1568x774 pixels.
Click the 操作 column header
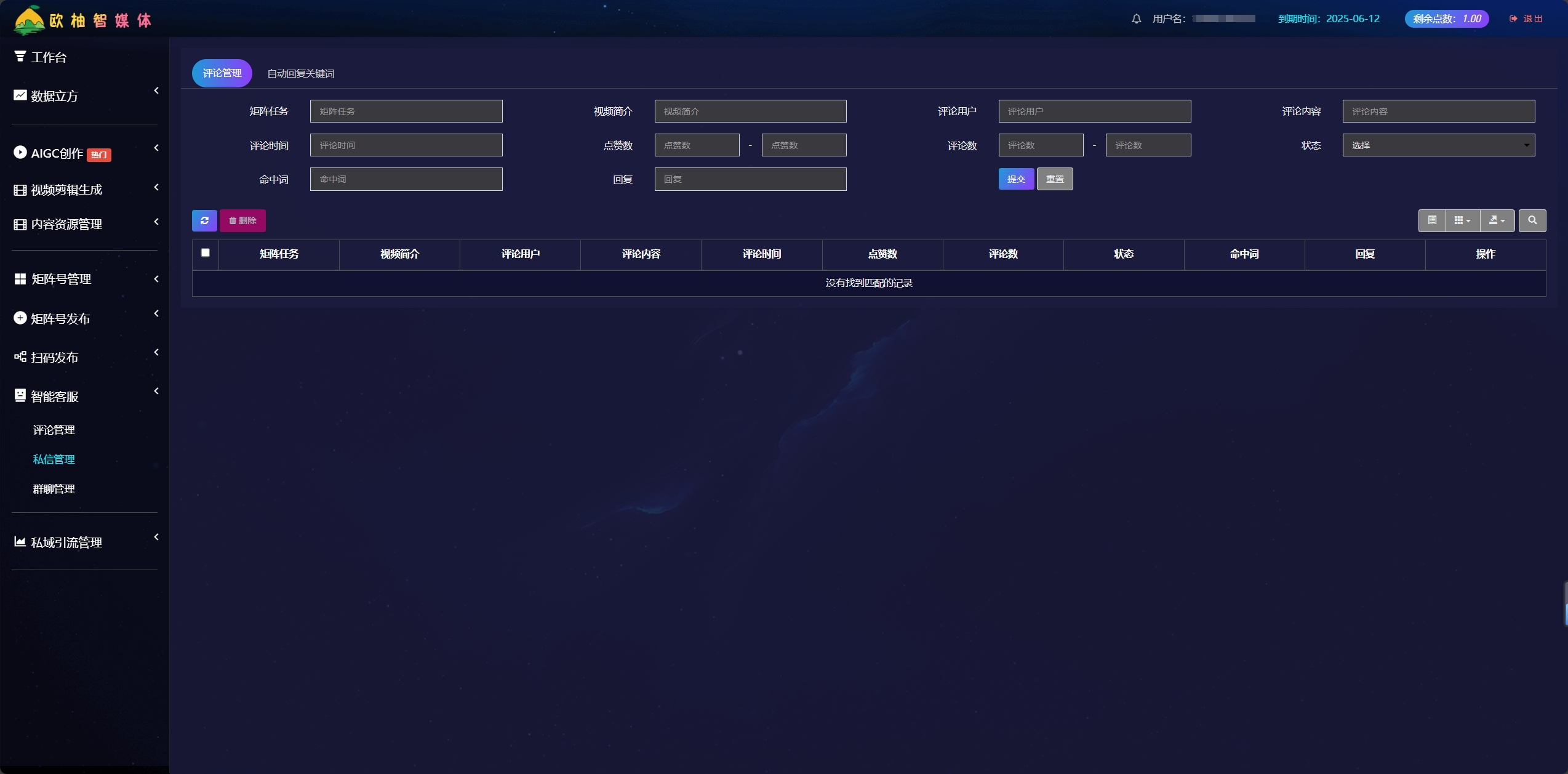(x=1486, y=254)
